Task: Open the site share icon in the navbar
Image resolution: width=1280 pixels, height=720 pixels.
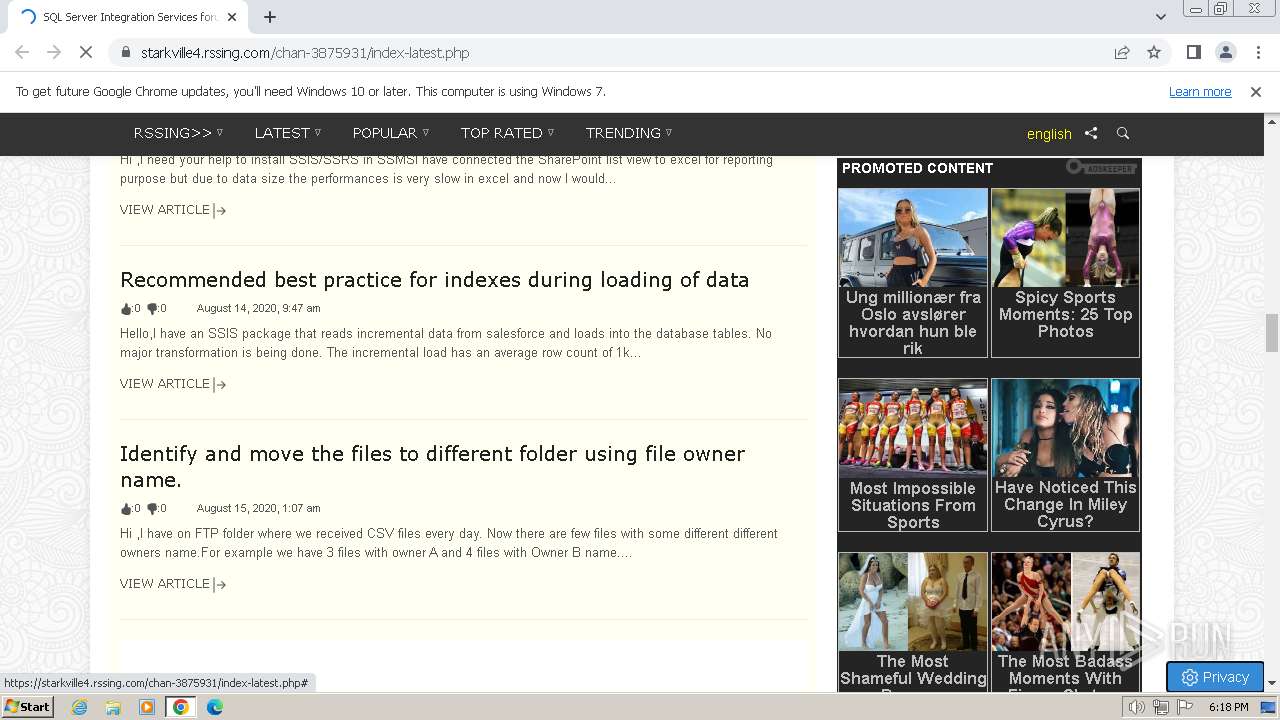Action: tap(1091, 133)
